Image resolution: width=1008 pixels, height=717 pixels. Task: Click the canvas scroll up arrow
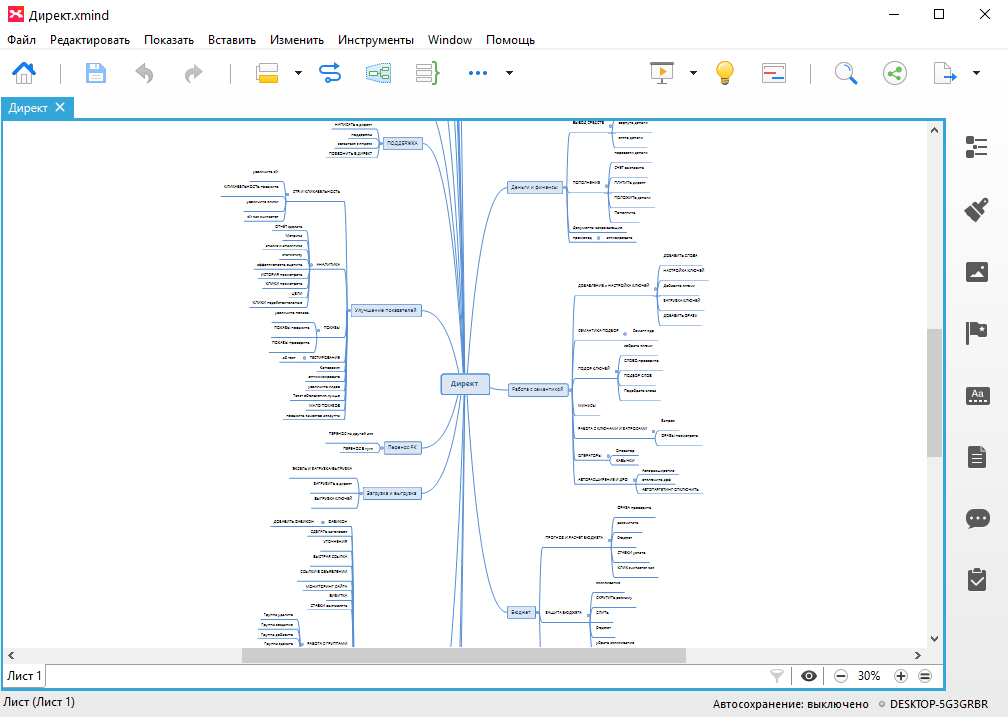point(934,131)
